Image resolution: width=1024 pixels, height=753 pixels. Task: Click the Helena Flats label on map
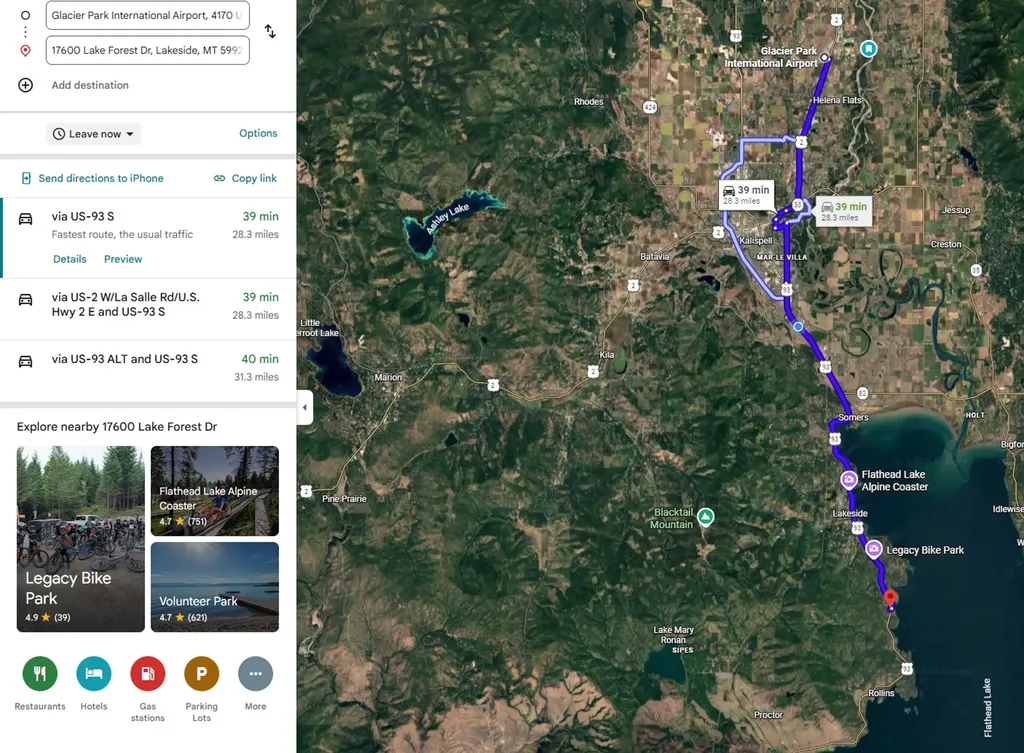coord(837,100)
